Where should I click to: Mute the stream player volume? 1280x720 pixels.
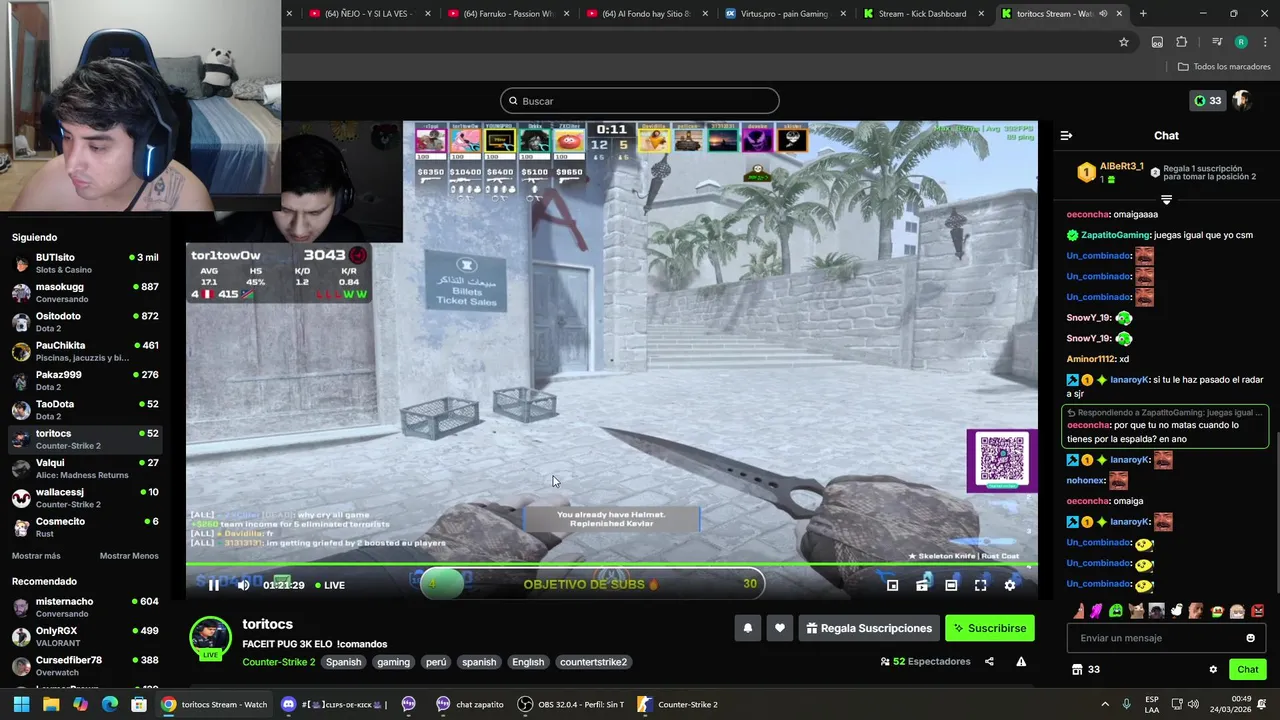(x=243, y=585)
